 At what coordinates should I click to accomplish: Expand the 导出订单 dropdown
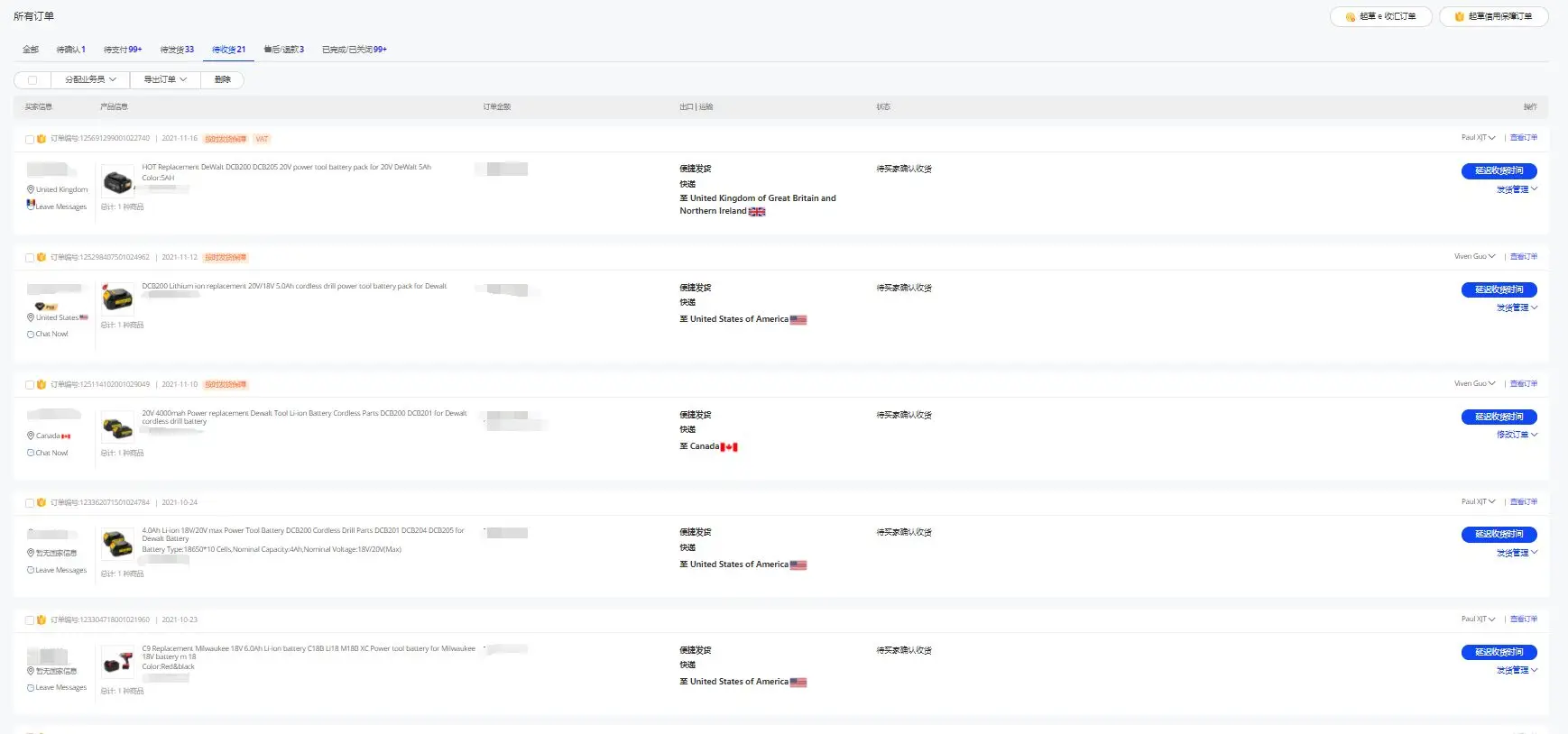[x=165, y=80]
